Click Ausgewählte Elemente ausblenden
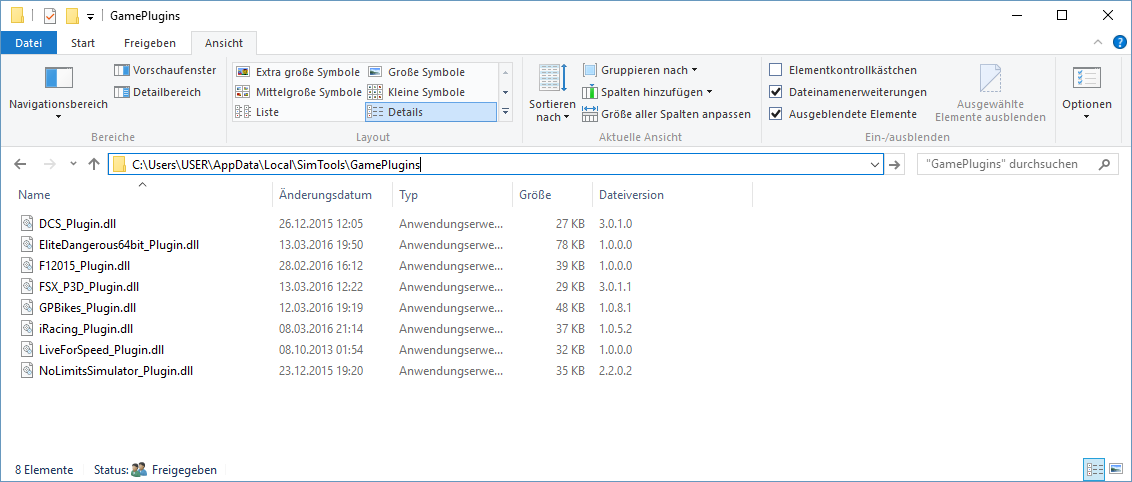1132x482 pixels. click(990, 92)
